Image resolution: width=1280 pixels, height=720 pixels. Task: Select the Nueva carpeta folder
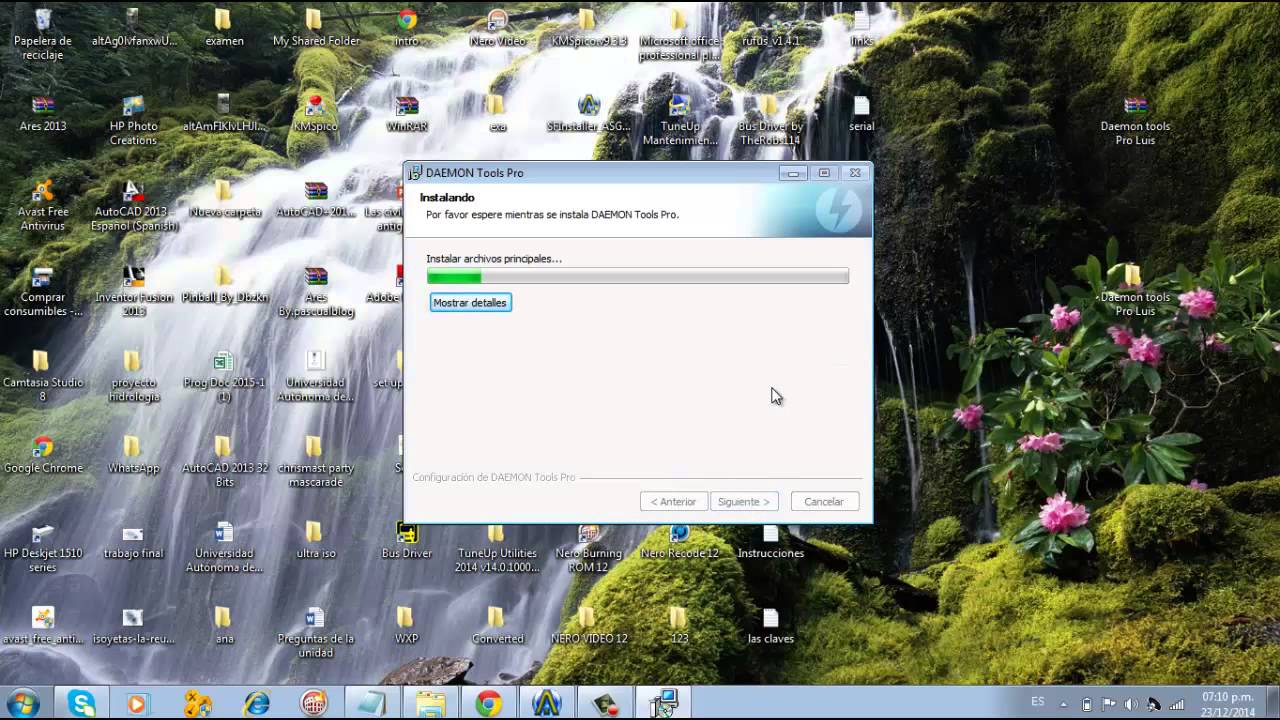(224, 198)
